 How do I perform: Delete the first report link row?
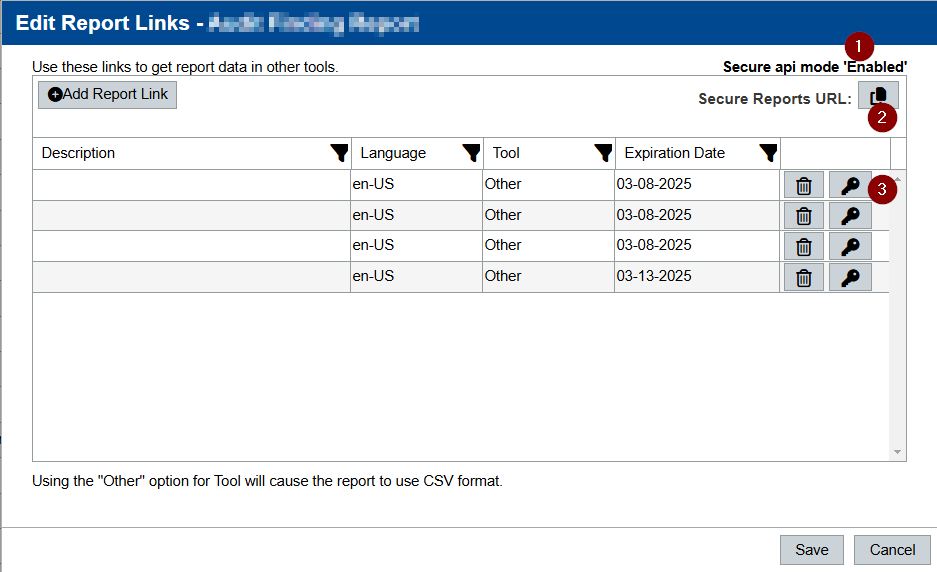point(803,186)
